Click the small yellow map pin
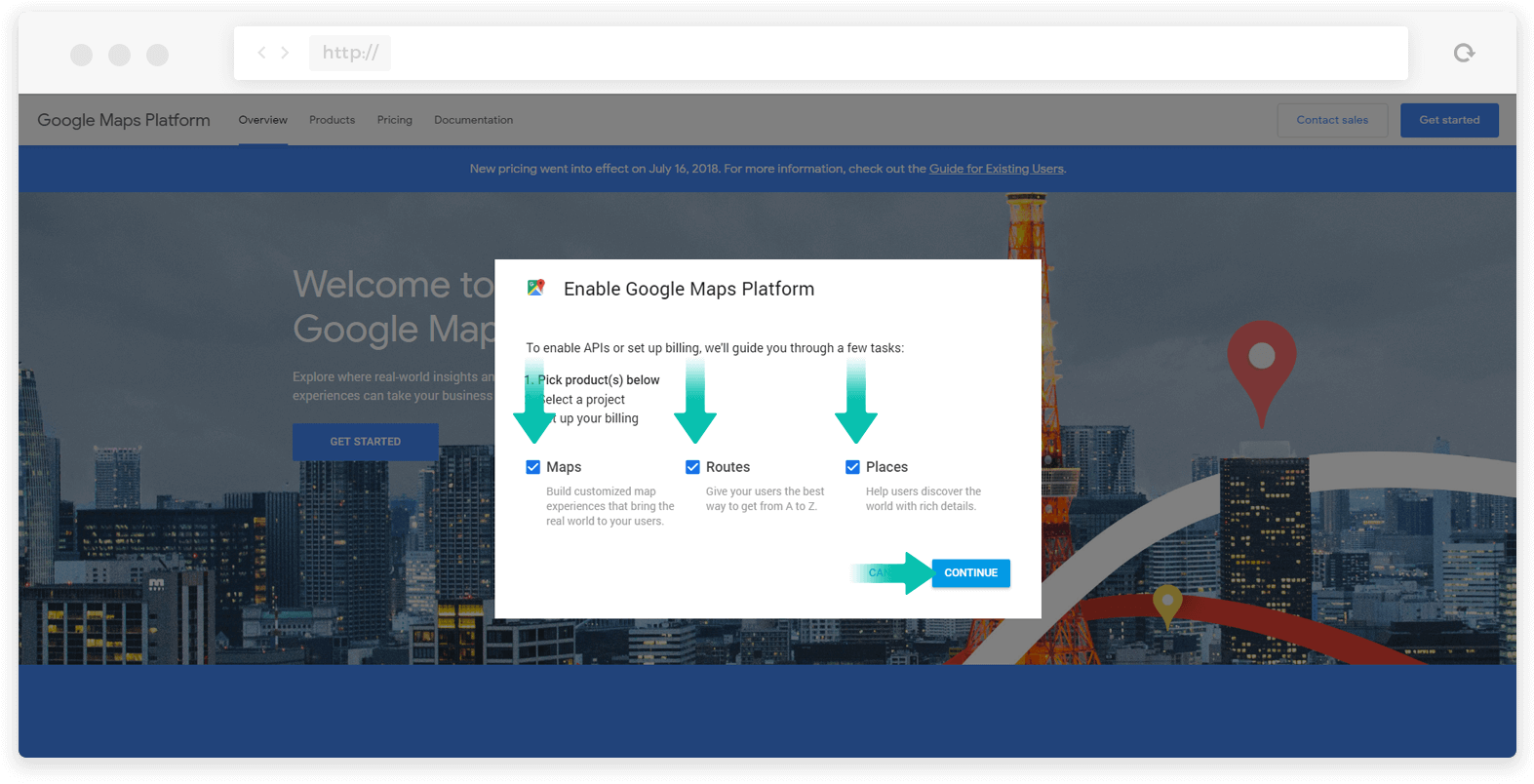The width and height of the screenshot is (1534, 784). click(x=1166, y=602)
